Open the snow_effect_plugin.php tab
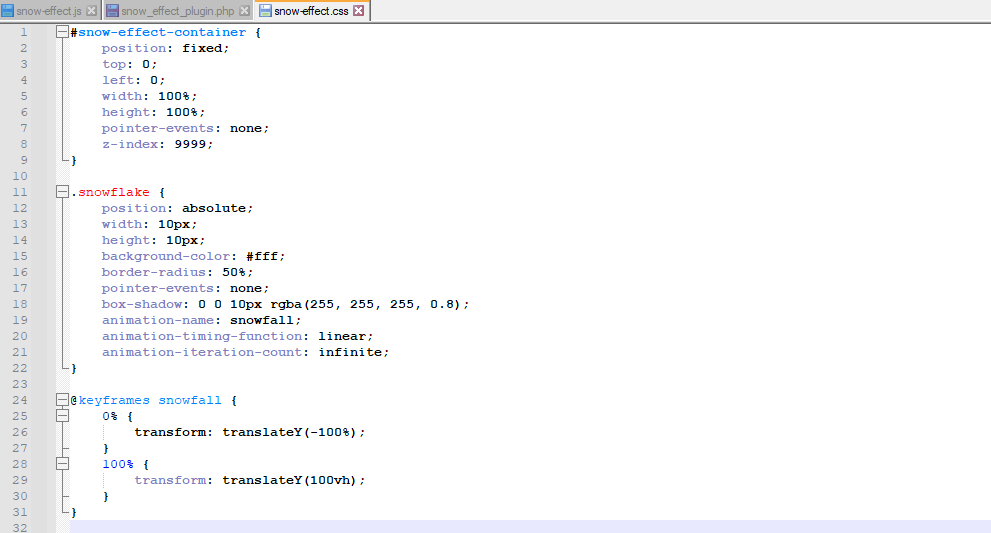The image size is (991, 533). pos(179,11)
